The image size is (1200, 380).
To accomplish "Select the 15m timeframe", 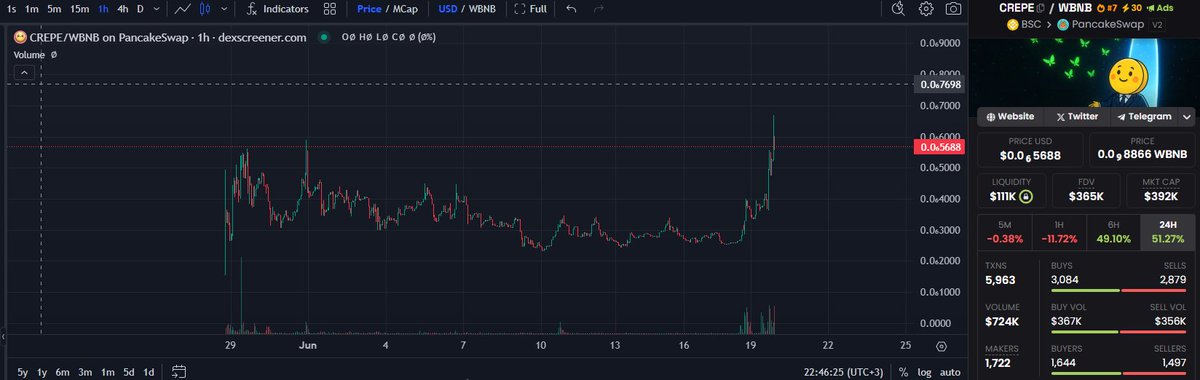I will point(80,9).
